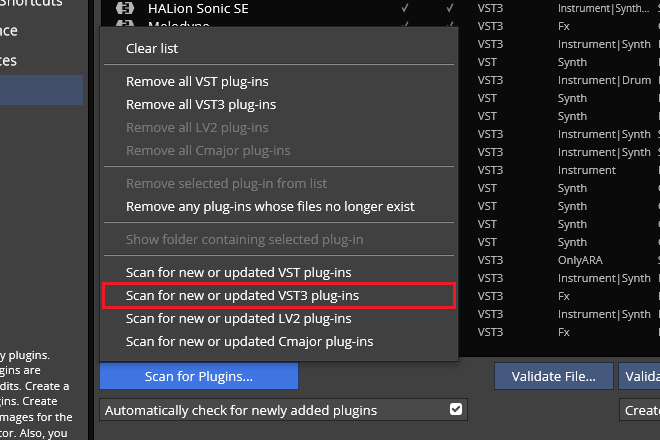This screenshot has height=440, width=660.
Task: Select Remove all VST plug-ins
Action: 197,81
